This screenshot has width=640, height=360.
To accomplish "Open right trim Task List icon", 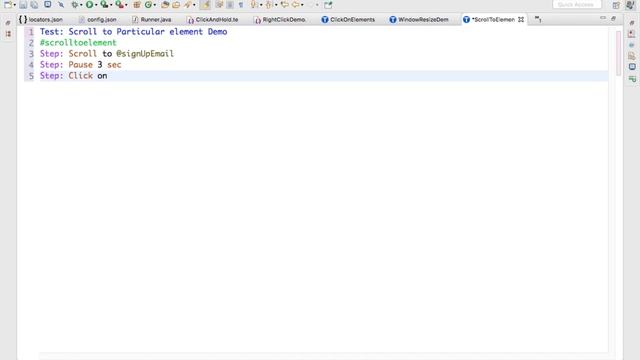I will (x=632, y=34).
